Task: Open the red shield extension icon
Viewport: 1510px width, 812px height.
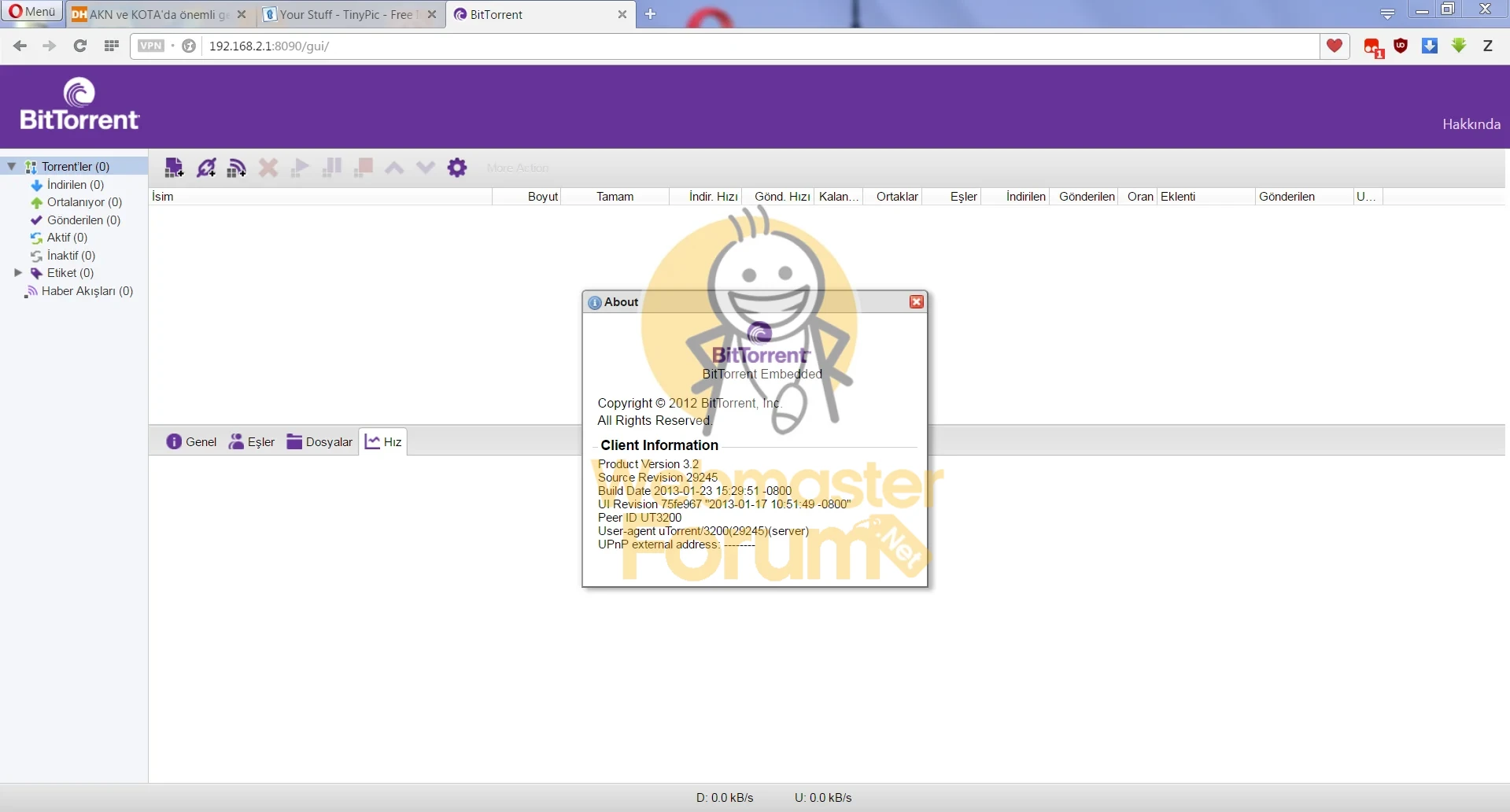Action: [x=1401, y=46]
